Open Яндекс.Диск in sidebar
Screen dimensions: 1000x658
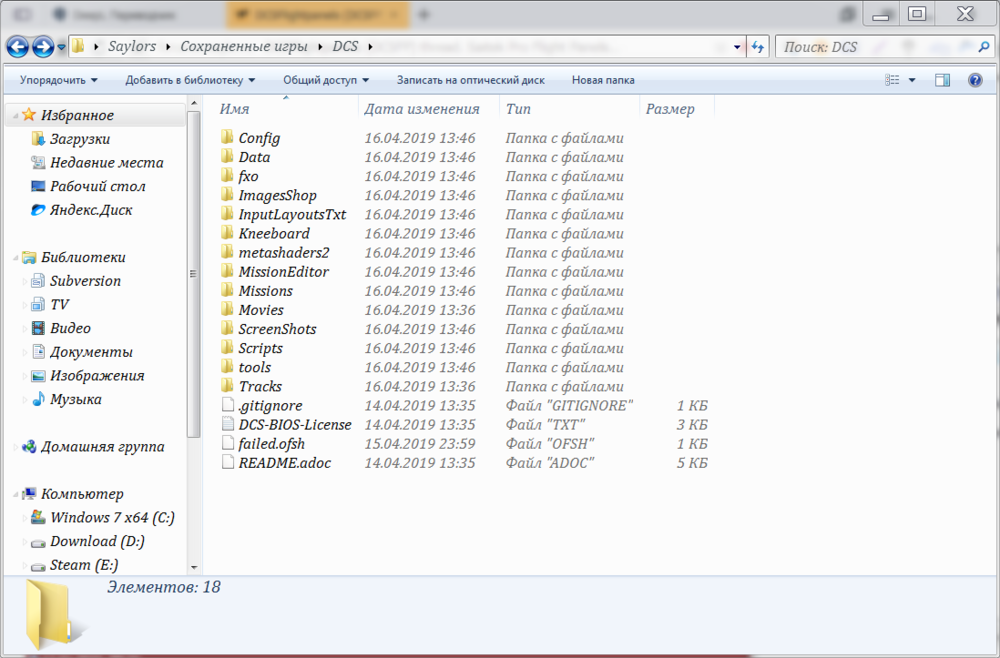pos(81,210)
